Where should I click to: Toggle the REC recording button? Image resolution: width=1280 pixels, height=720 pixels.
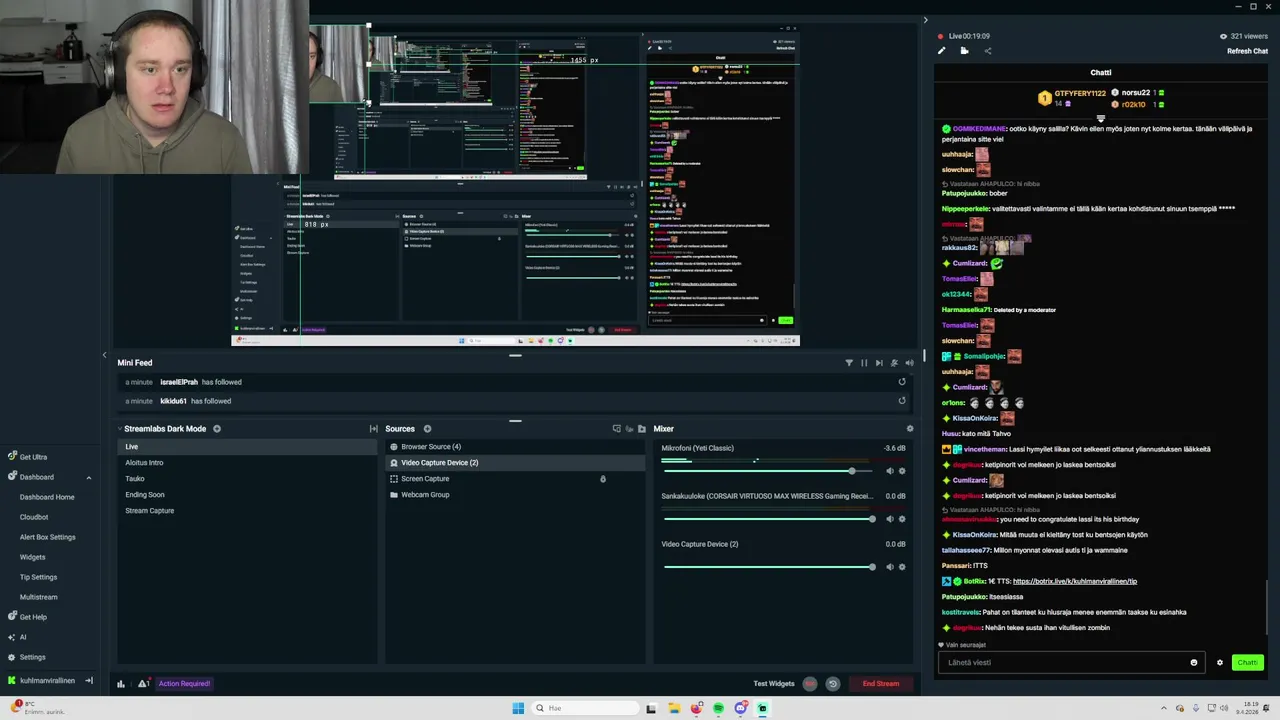pyautogui.click(x=810, y=684)
